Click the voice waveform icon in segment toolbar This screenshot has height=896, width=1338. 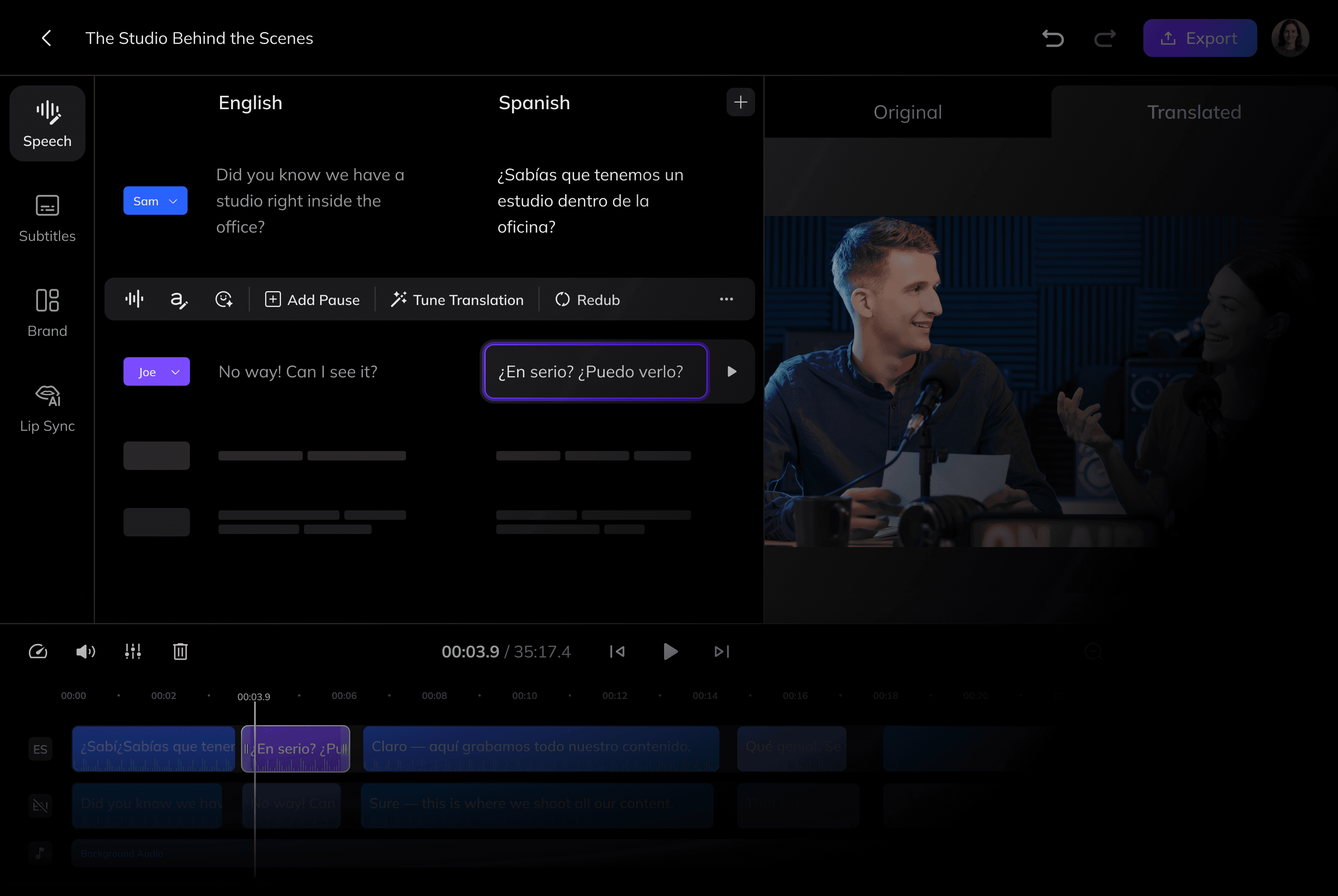pyautogui.click(x=134, y=299)
